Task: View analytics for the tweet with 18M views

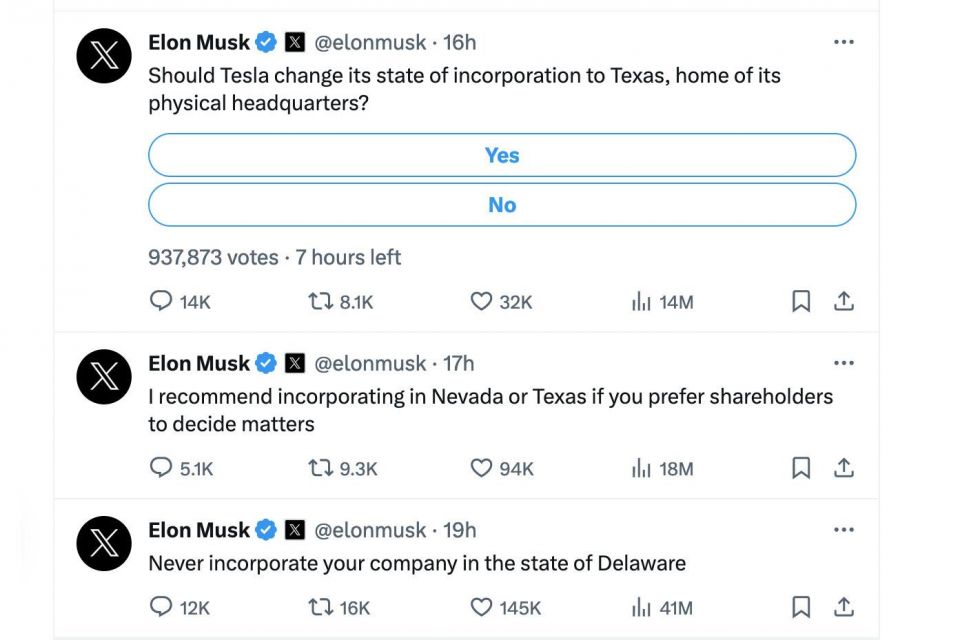Action: click(640, 468)
